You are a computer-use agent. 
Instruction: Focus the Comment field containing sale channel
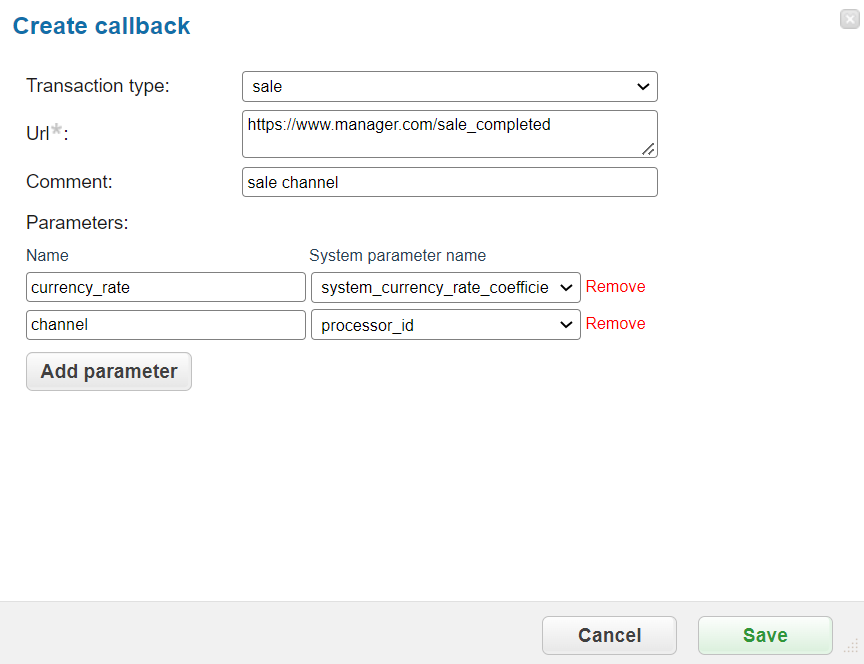[x=450, y=182]
